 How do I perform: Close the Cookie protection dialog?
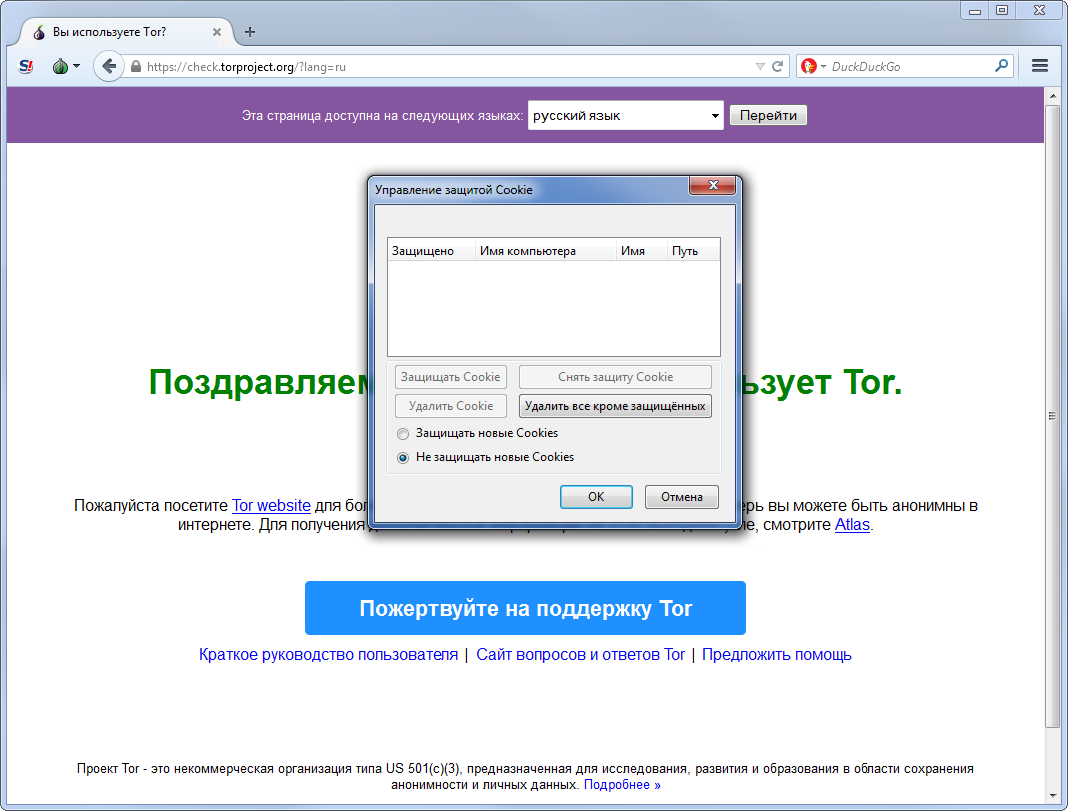[x=712, y=185]
